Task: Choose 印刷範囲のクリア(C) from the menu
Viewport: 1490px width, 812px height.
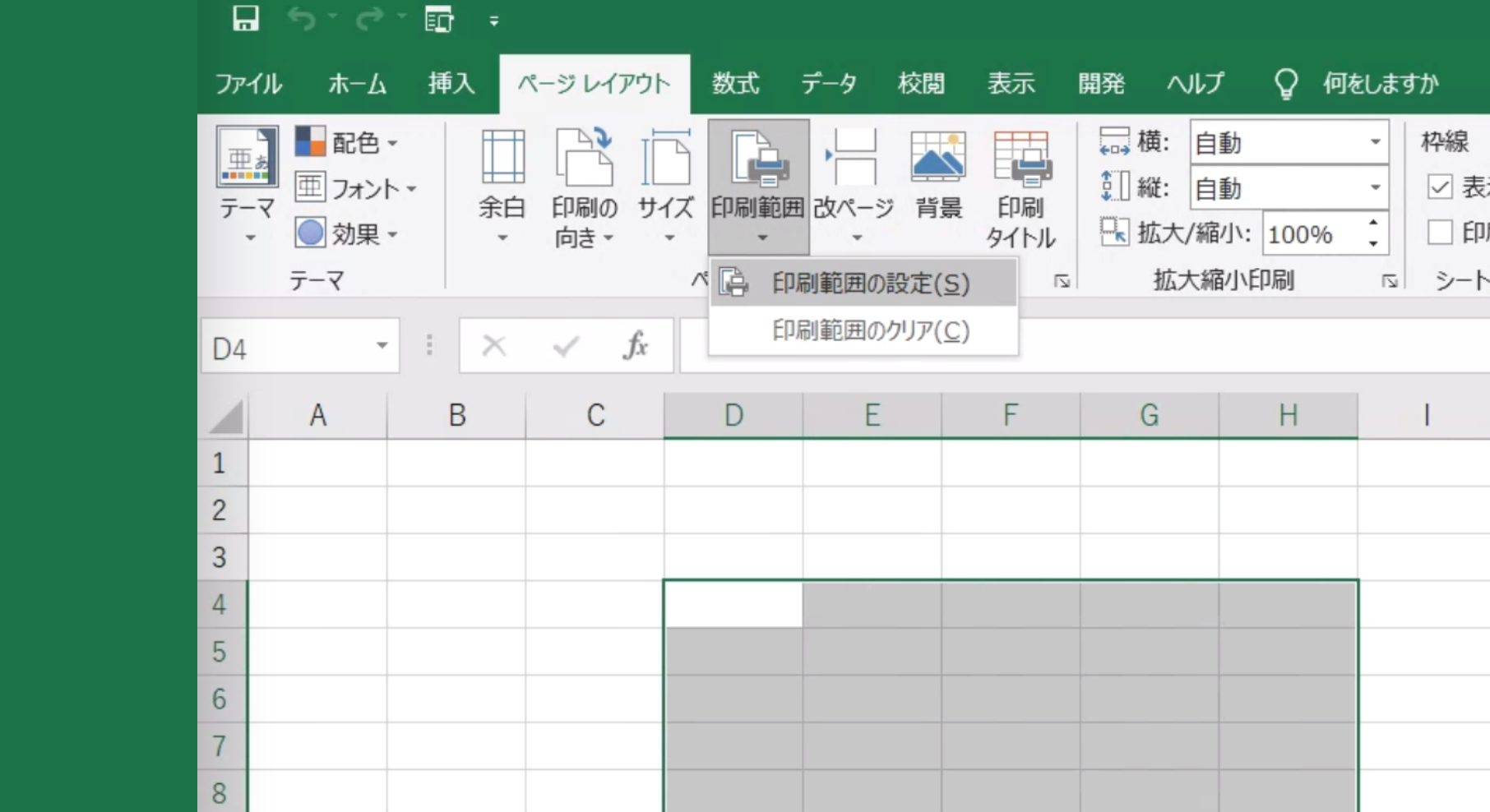Action: pyautogui.click(x=863, y=330)
